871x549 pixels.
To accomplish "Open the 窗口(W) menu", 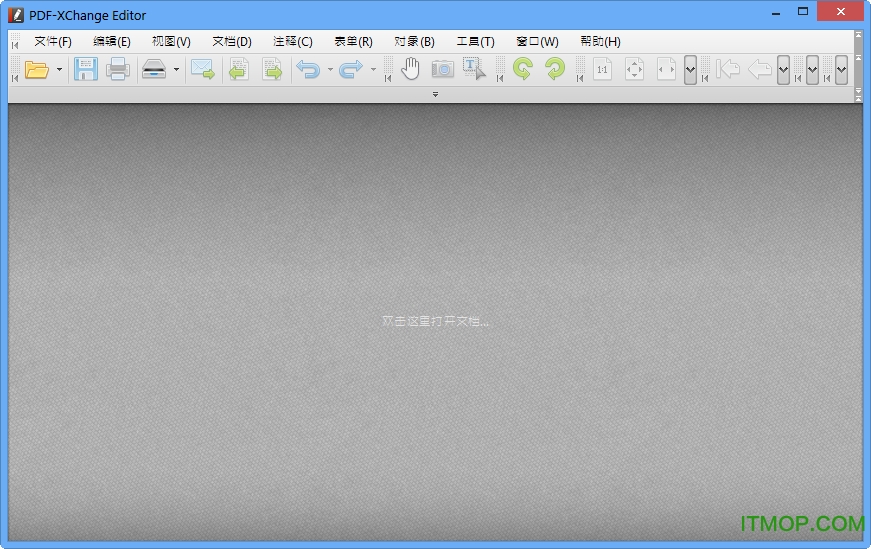I will point(537,42).
